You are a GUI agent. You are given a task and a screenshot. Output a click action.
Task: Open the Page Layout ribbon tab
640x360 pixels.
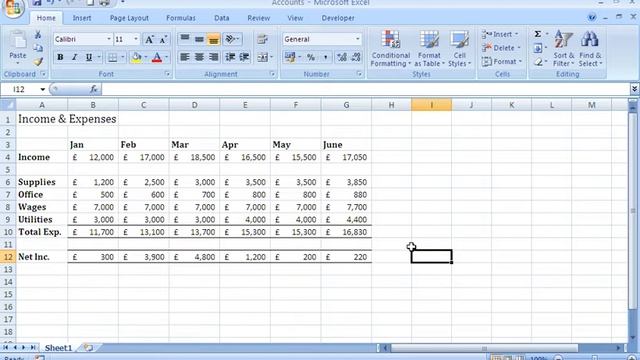(129, 18)
